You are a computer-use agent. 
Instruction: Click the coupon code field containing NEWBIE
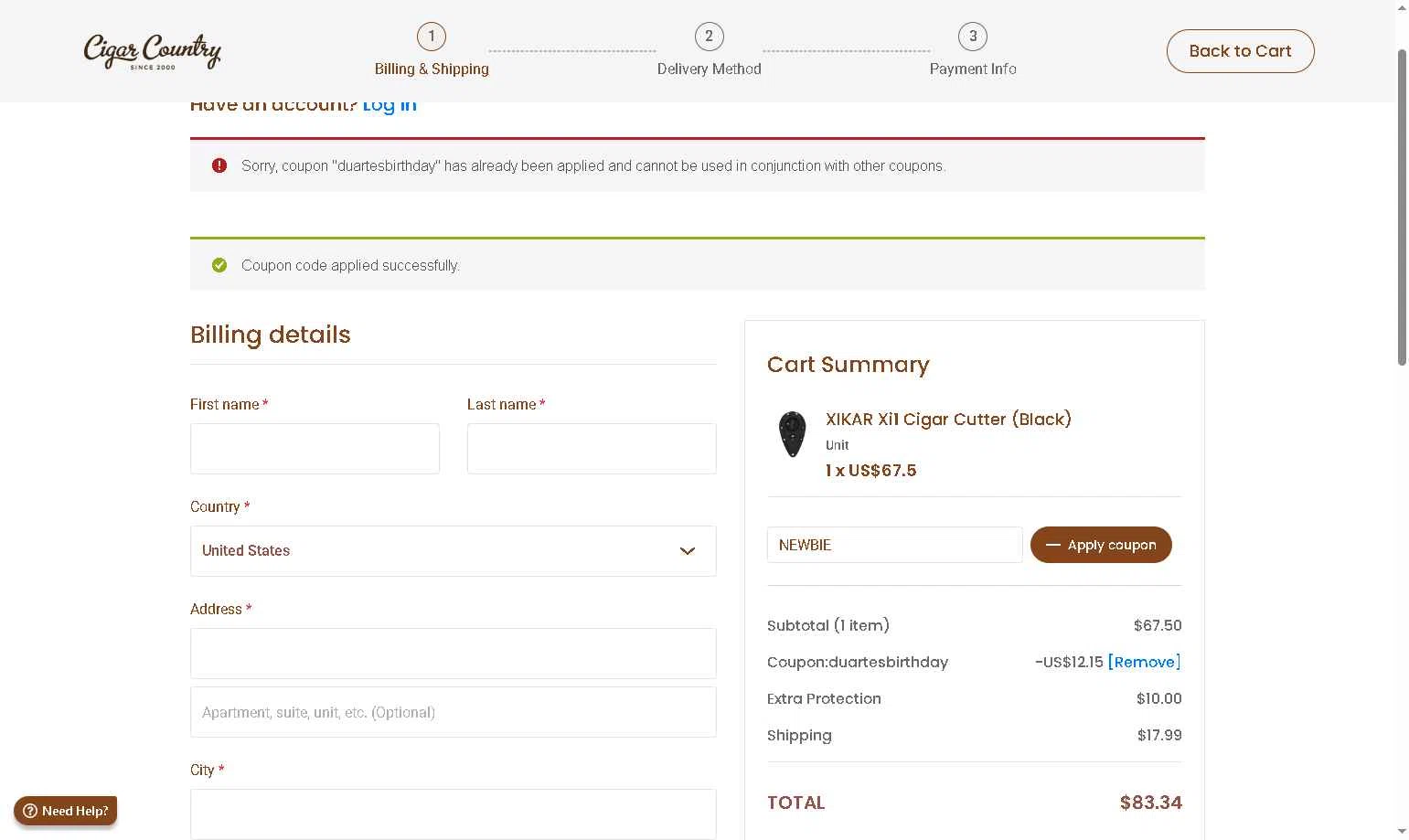click(x=895, y=545)
